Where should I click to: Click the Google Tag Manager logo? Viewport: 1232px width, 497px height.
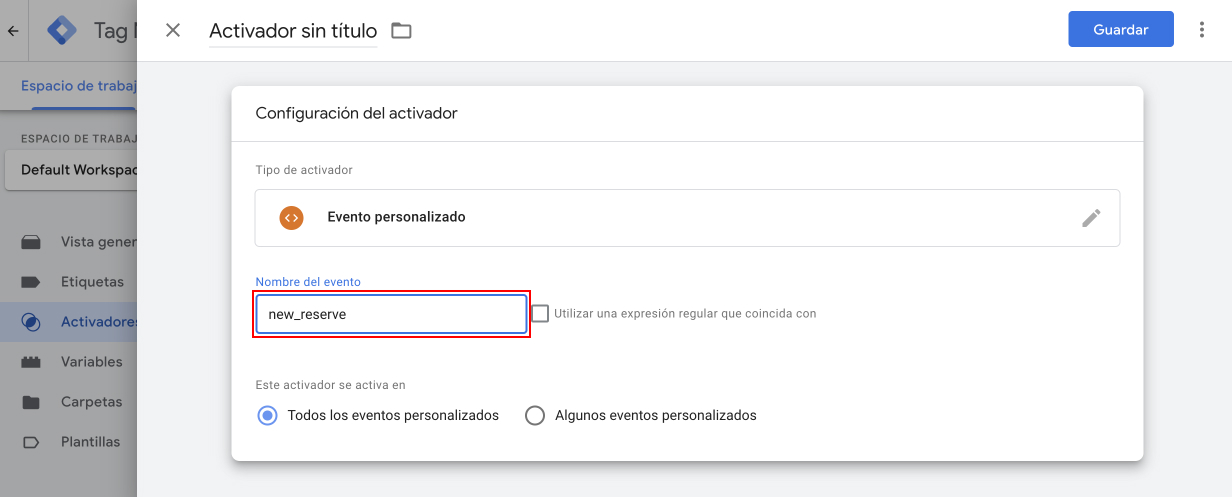point(62,30)
